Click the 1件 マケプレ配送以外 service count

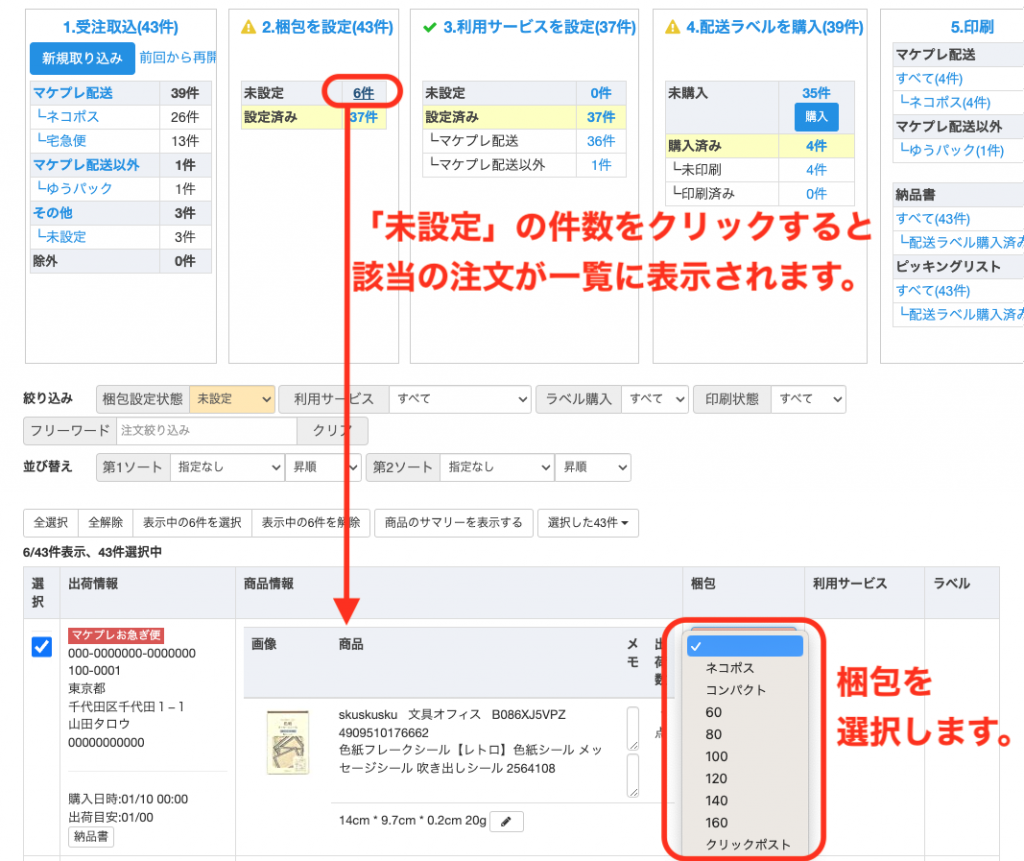(x=601, y=165)
